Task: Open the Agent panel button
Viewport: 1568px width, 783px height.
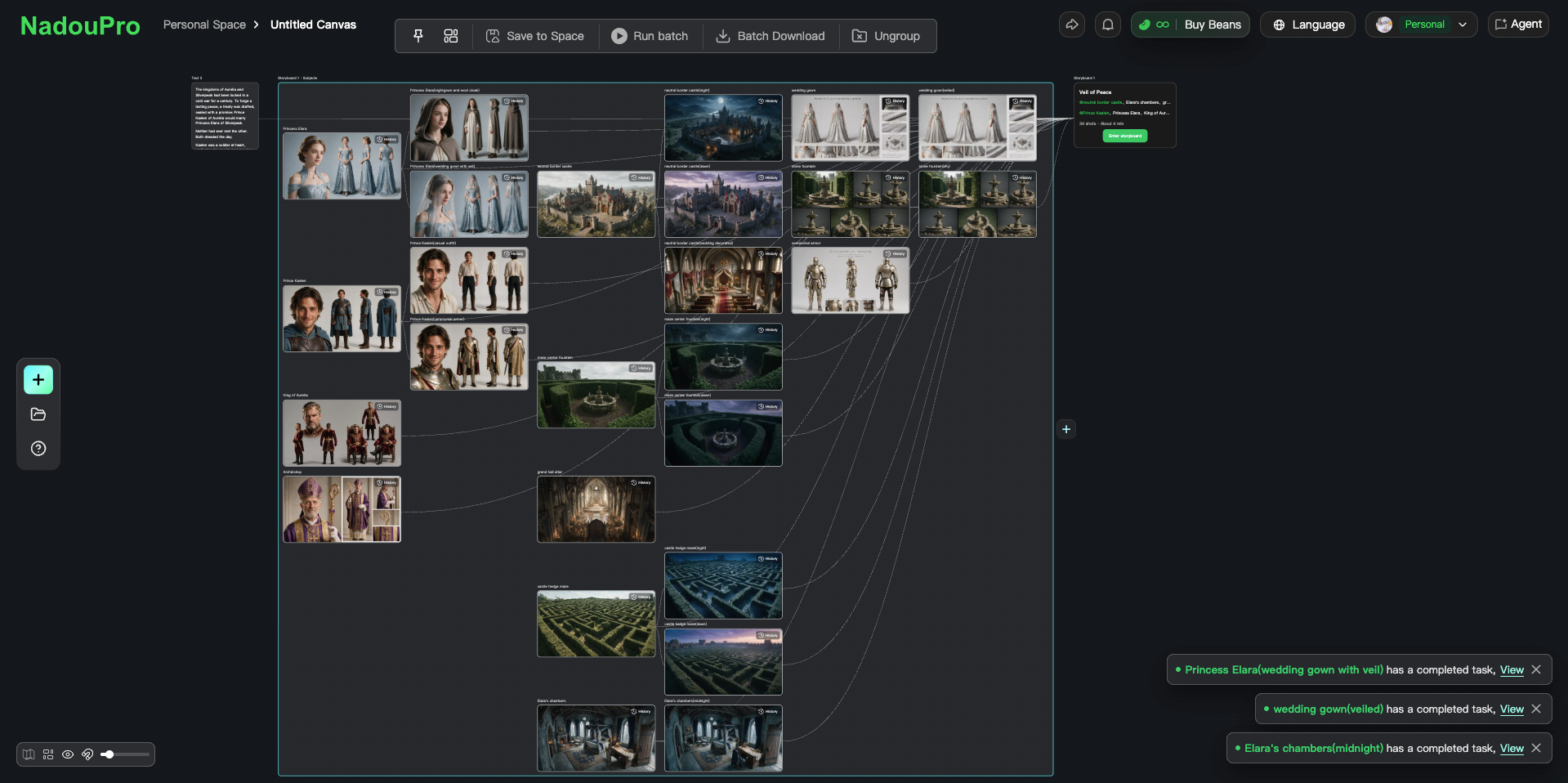Action: point(1518,25)
